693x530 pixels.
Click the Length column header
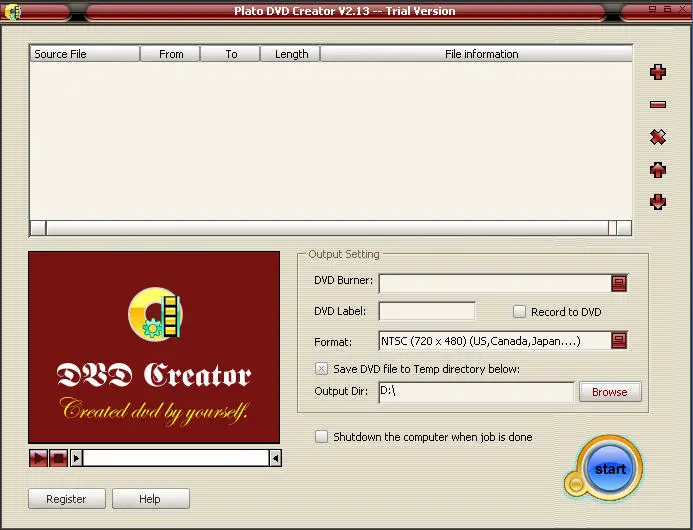click(290, 54)
